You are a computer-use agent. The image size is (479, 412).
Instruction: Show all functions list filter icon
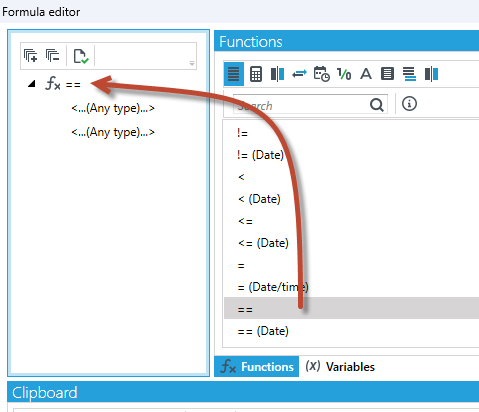[234, 74]
